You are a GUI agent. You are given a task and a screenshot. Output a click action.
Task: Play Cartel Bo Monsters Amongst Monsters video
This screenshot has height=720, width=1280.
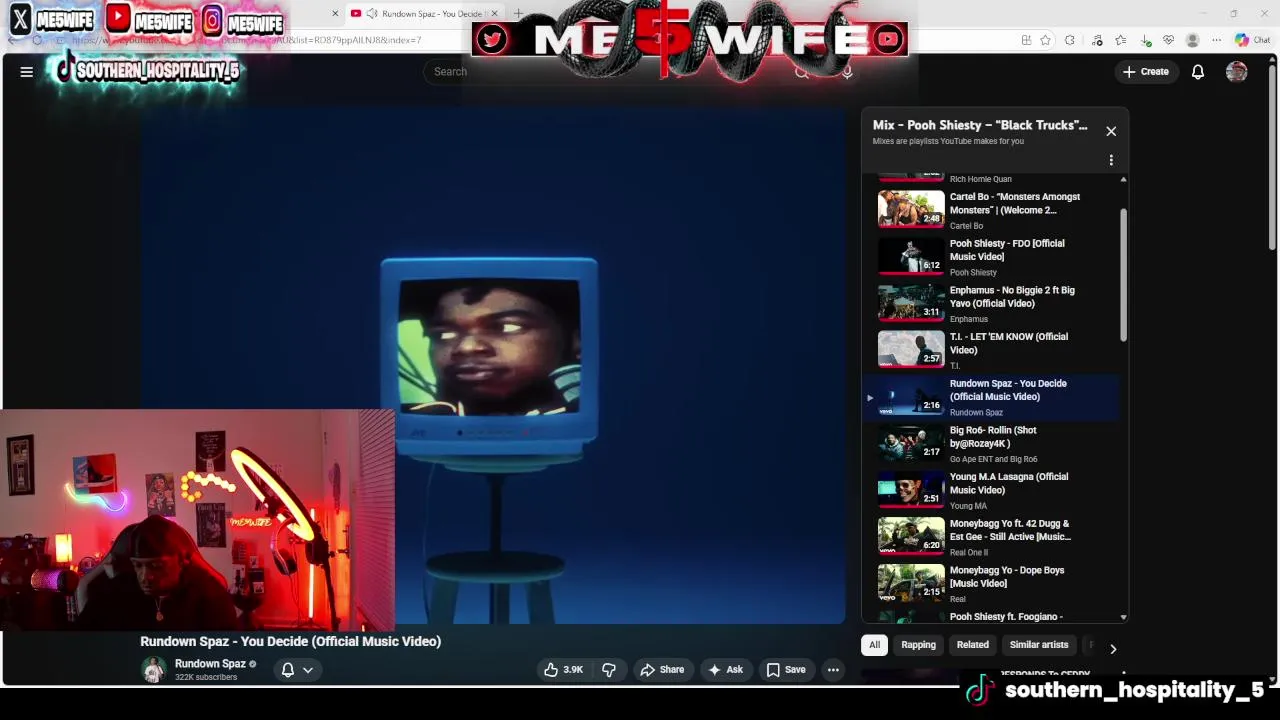(990, 210)
